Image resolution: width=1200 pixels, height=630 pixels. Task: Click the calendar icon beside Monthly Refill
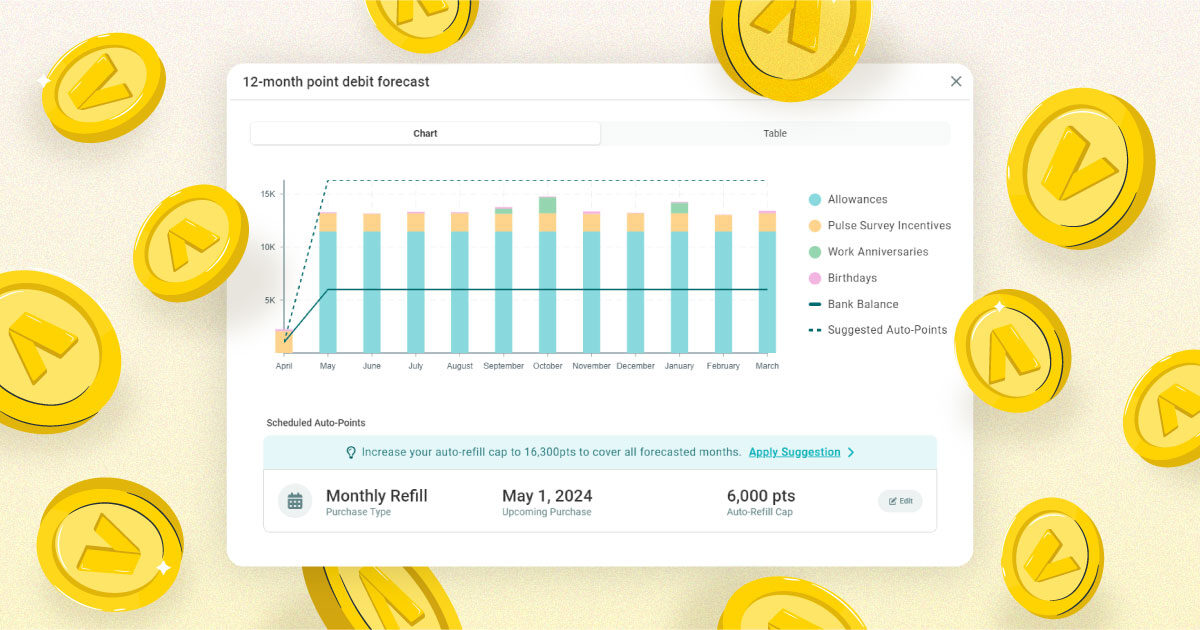pyautogui.click(x=295, y=501)
